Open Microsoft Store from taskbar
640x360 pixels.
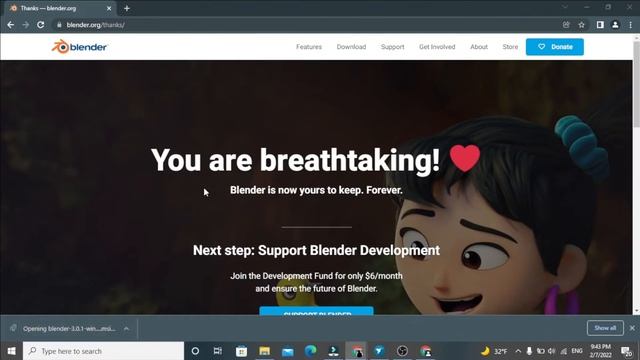(241, 351)
